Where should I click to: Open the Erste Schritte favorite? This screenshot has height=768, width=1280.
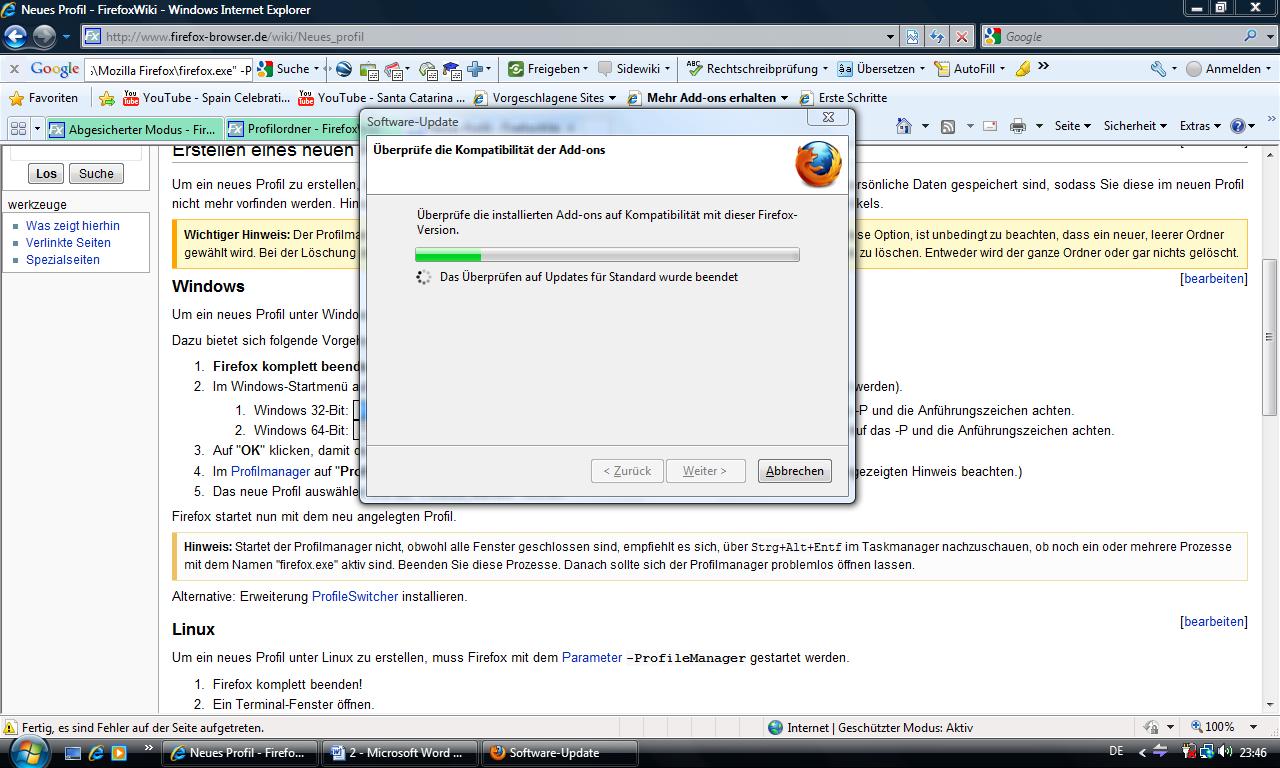(842, 98)
